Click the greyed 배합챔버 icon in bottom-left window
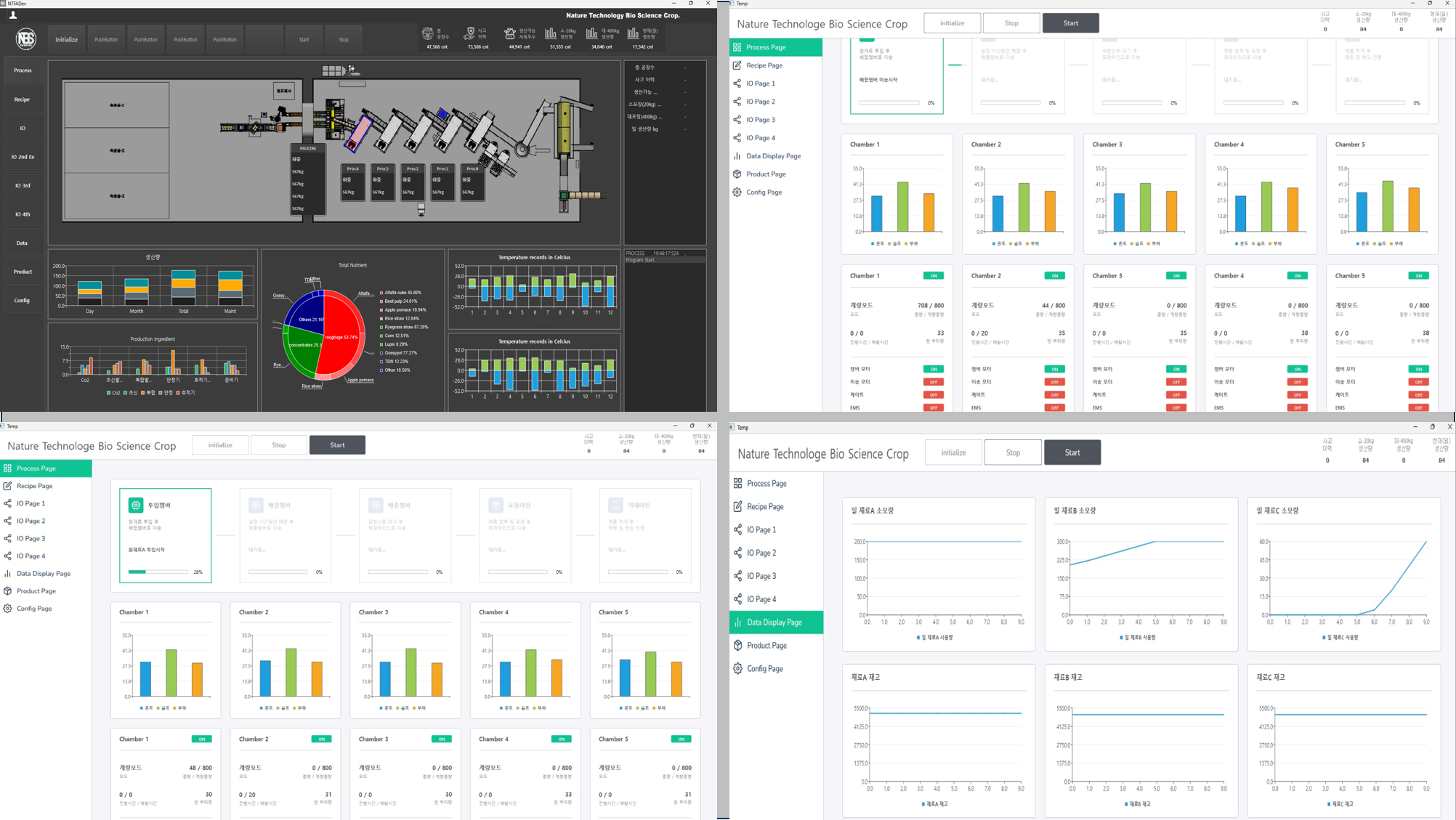This screenshot has height=820, width=1456. pos(256,505)
